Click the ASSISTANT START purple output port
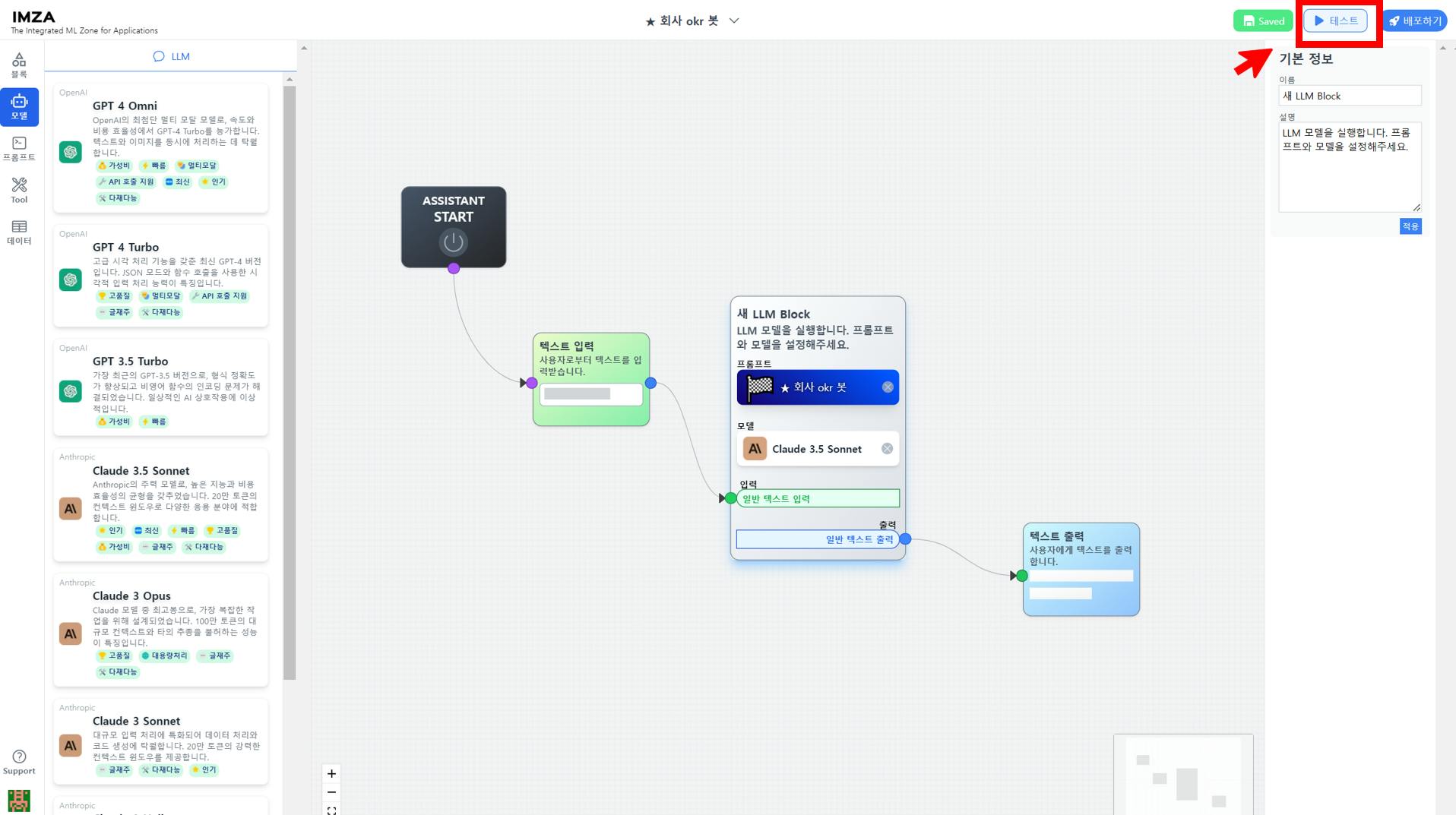Image resolution: width=1456 pixels, height=815 pixels. click(x=454, y=268)
